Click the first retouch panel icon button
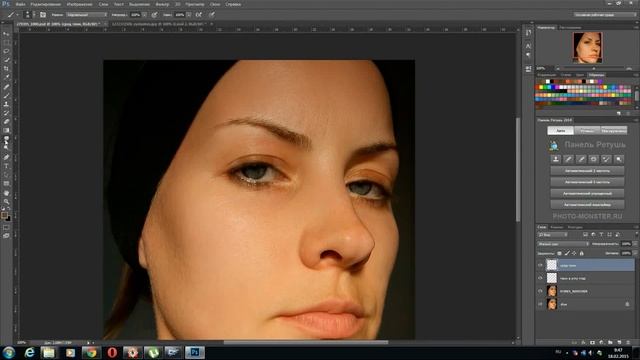Image resolution: width=640 pixels, height=360 pixels. pyautogui.click(x=556, y=159)
